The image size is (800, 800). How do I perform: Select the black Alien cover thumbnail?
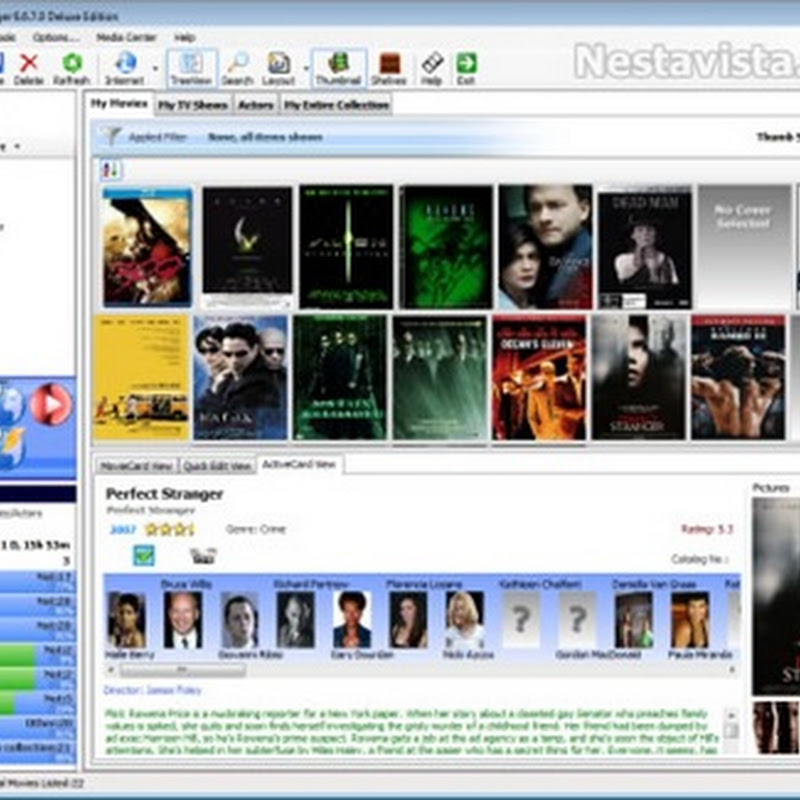(x=247, y=247)
